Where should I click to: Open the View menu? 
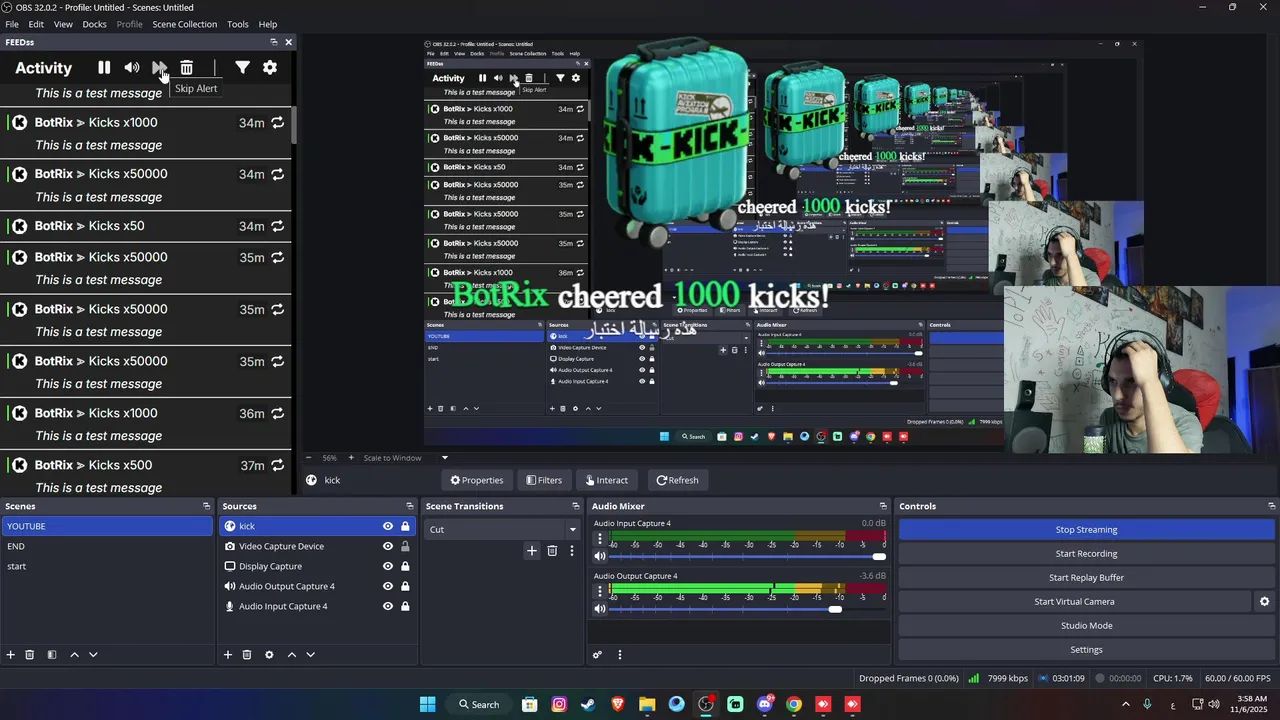click(x=63, y=24)
